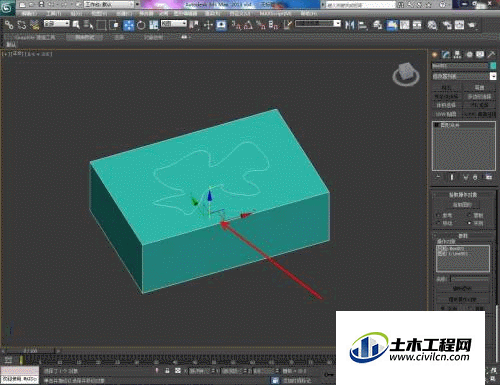Click the 拾取图形 (Pick Shape) button
Screen dimensions: 500x385
462,205
